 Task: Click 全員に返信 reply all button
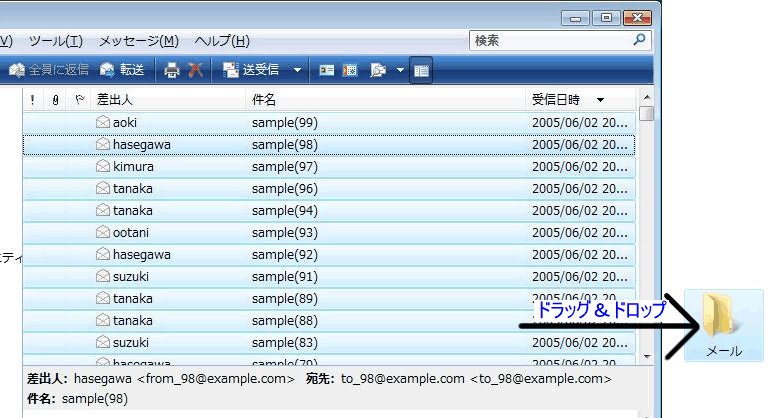(49, 70)
